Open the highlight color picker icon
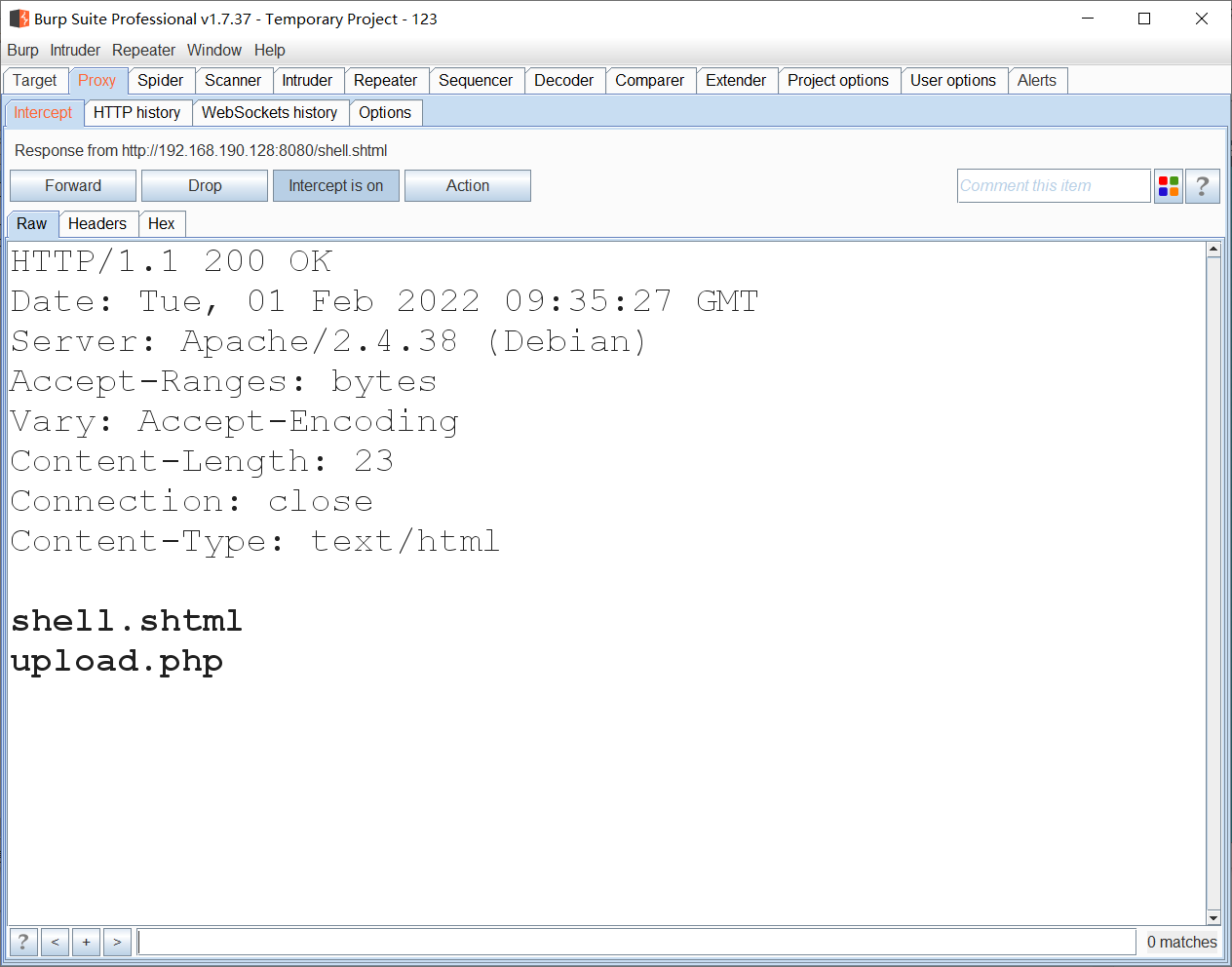Viewport: 1232px width, 967px height. pyautogui.click(x=1169, y=186)
